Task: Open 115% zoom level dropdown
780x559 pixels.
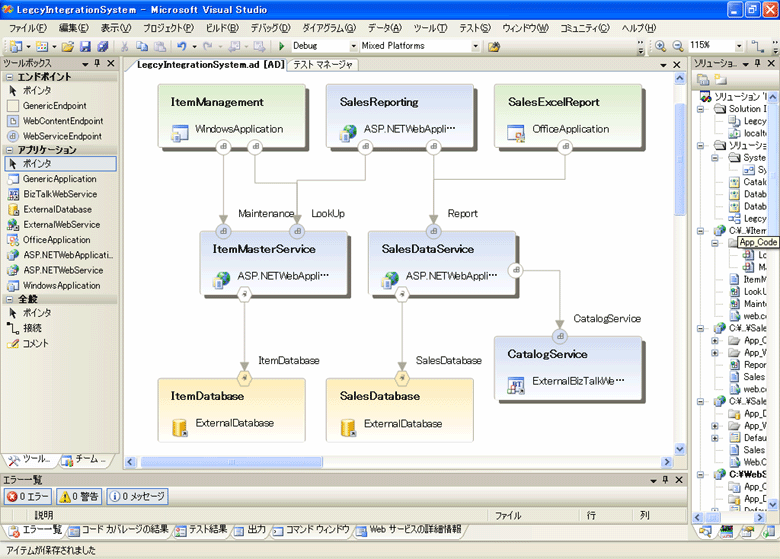Action: point(739,46)
